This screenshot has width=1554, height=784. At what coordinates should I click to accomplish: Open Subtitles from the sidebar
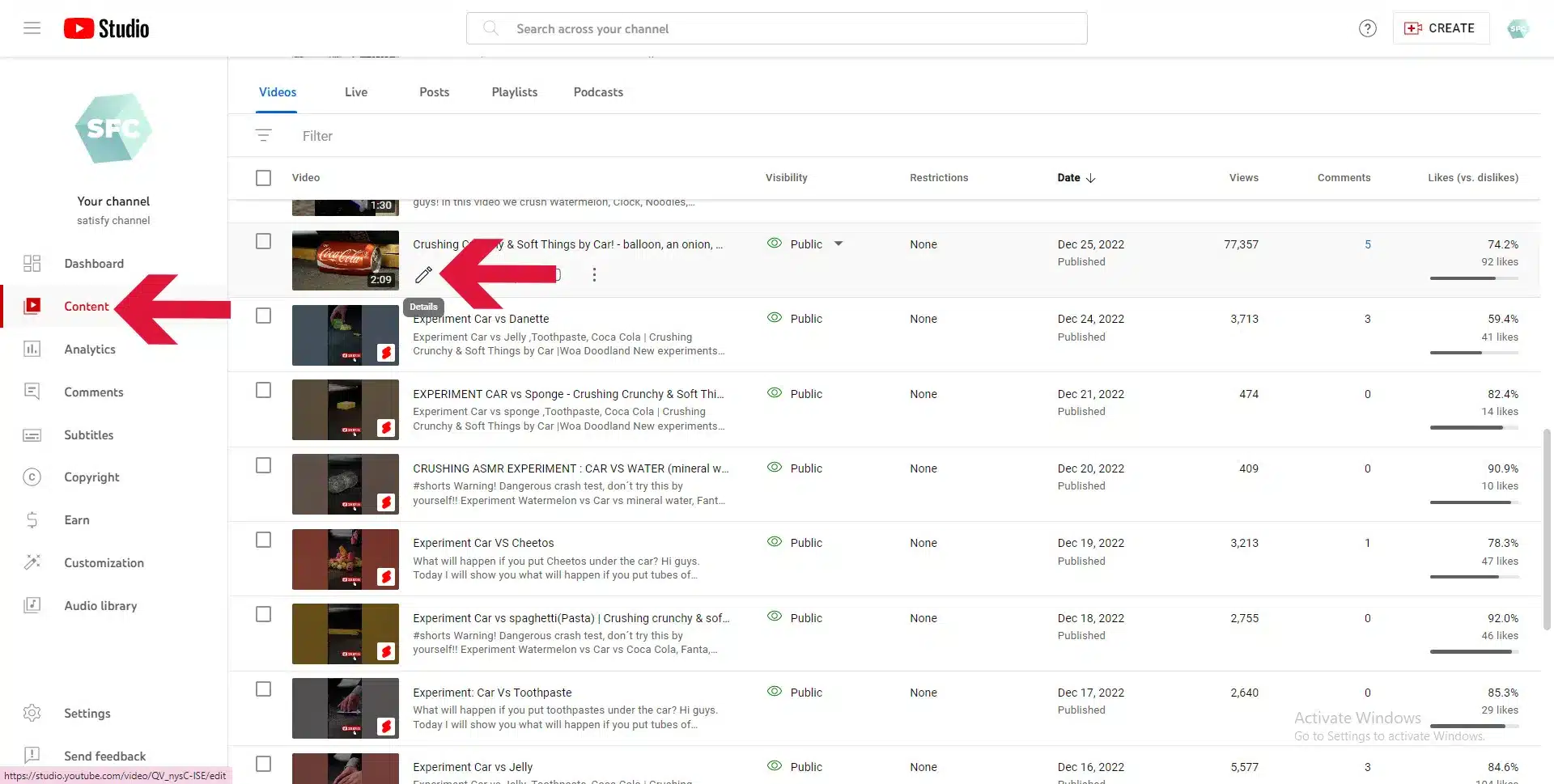88,435
